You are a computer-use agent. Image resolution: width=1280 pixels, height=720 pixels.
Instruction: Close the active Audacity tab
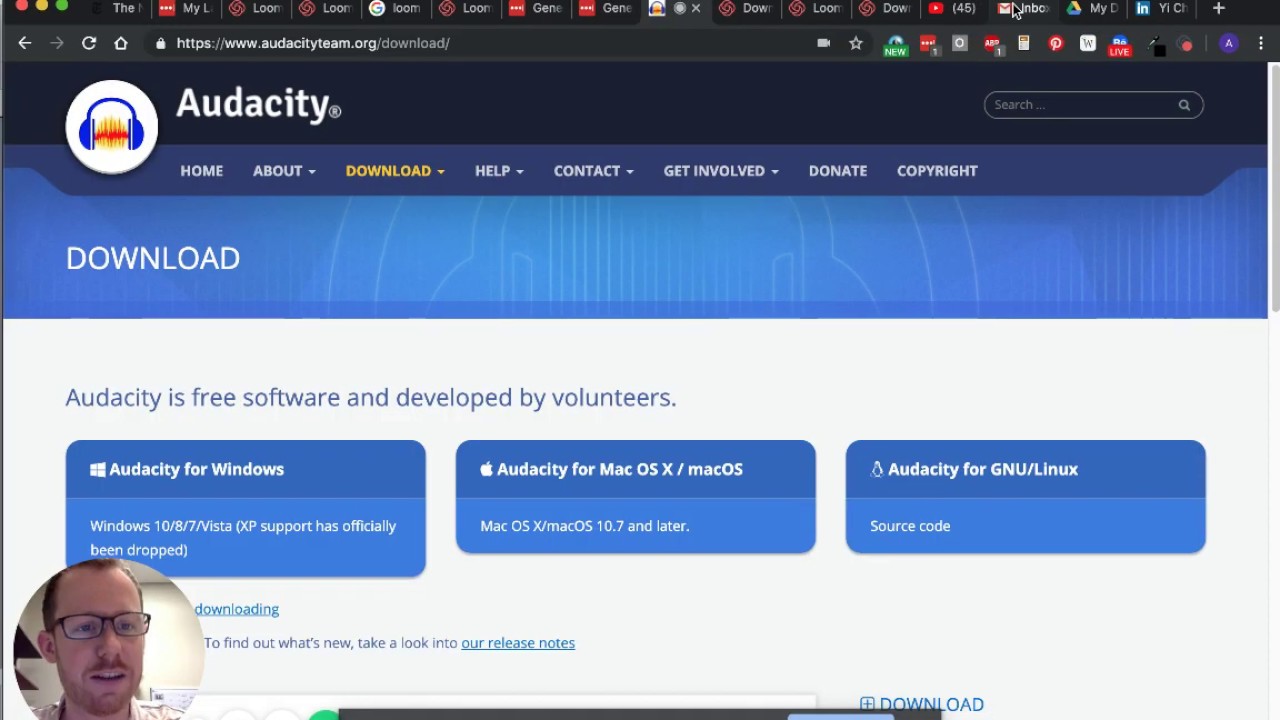(x=696, y=8)
